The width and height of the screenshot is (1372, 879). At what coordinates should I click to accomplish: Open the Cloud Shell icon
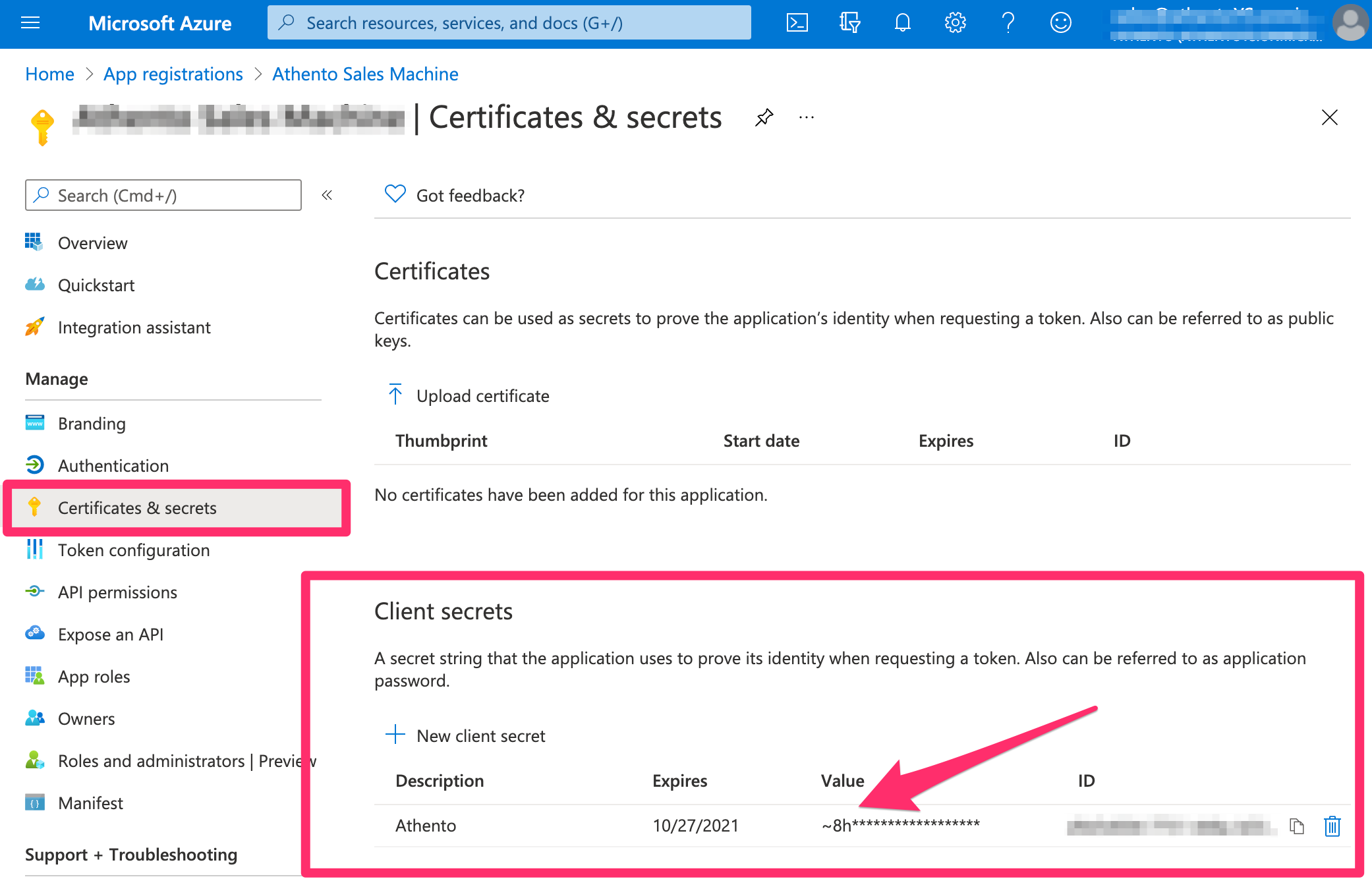pos(797,23)
